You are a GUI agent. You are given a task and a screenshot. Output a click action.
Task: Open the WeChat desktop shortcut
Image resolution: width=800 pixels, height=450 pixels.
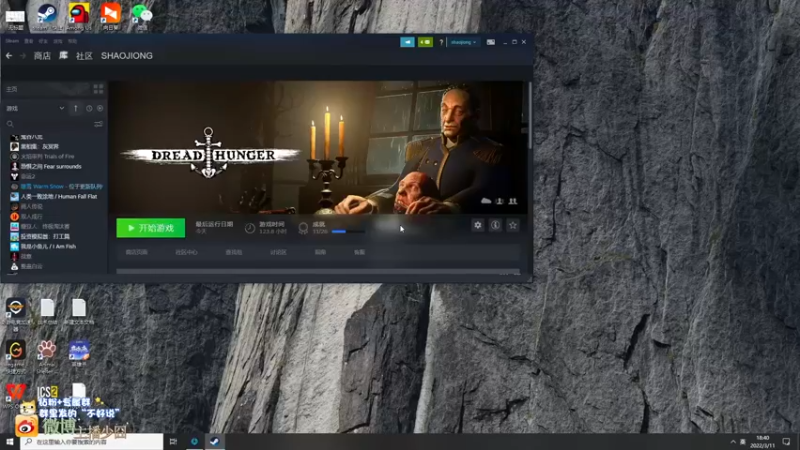click(142, 16)
